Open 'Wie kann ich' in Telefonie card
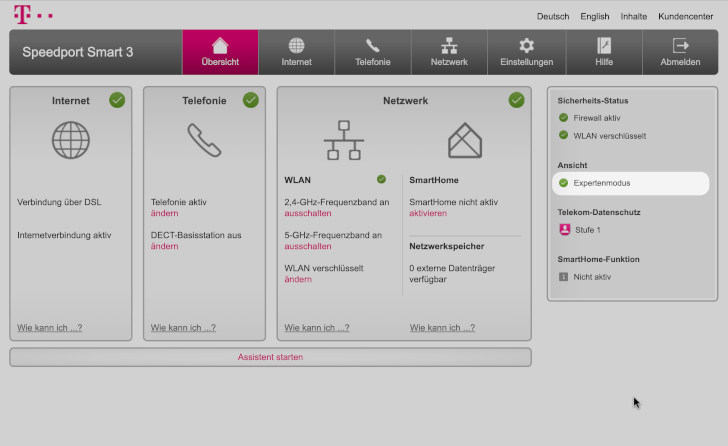 (x=183, y=328)
